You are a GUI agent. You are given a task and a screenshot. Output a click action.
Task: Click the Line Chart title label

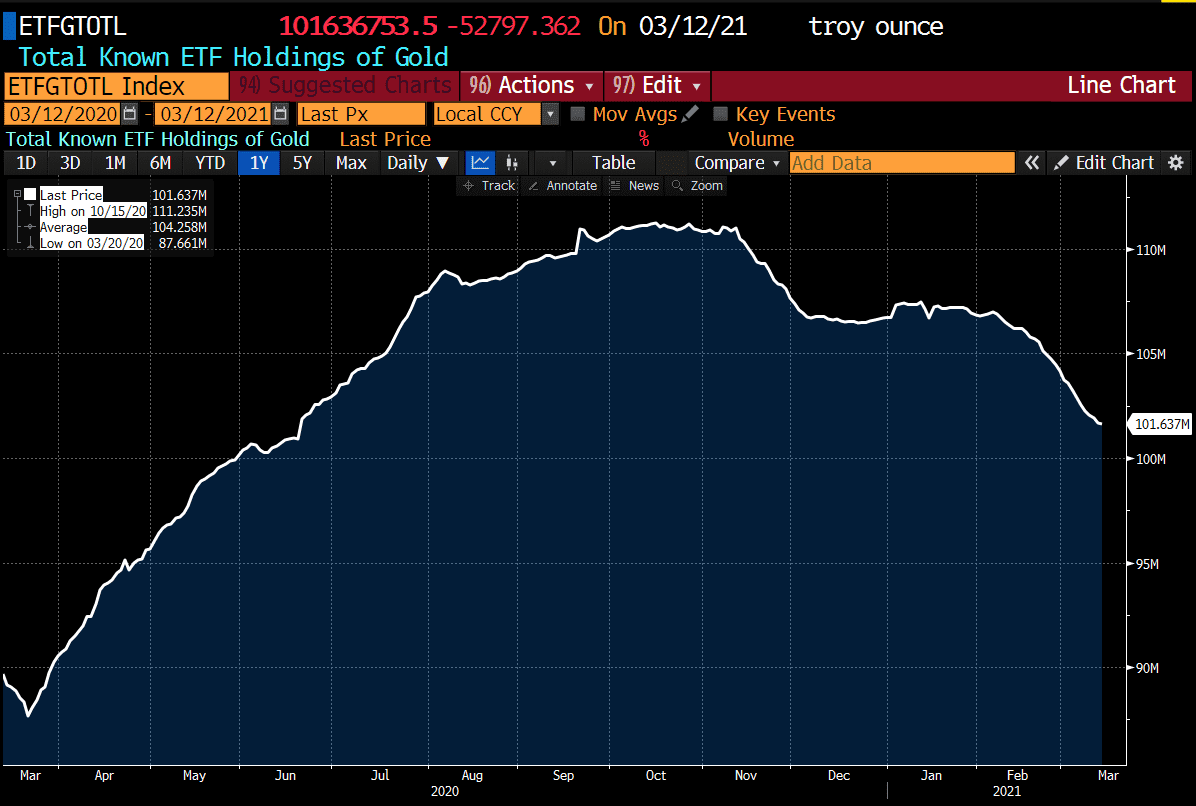click(x=1121, y=85)
